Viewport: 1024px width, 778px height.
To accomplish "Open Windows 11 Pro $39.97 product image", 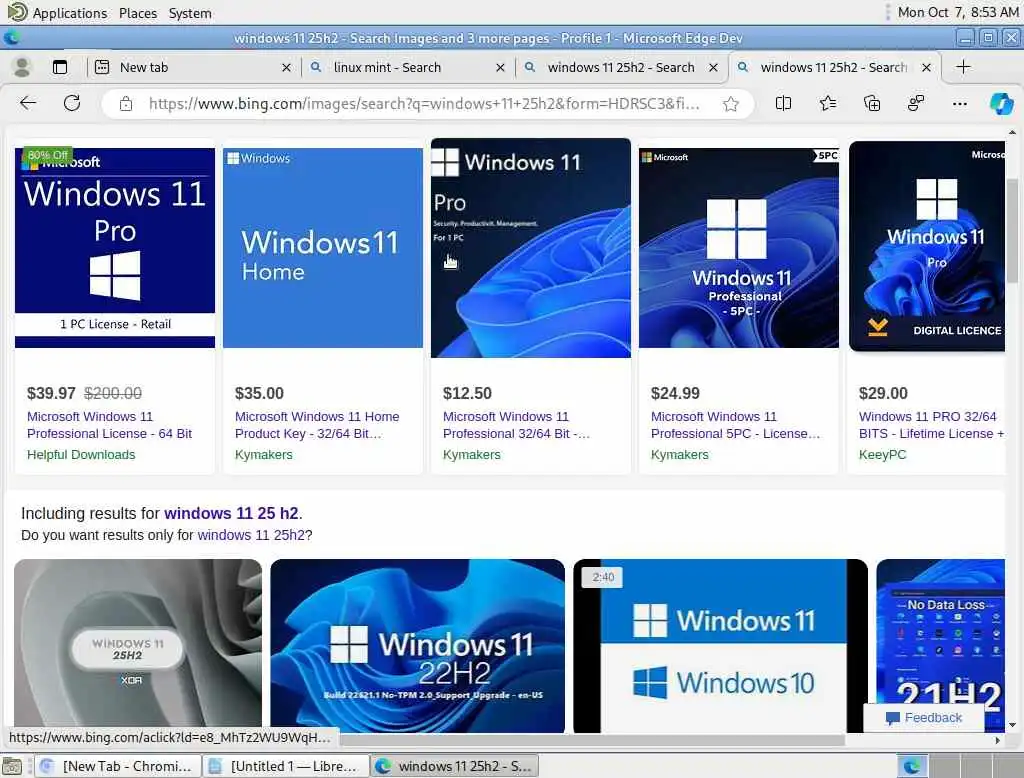I will point(115,248).
